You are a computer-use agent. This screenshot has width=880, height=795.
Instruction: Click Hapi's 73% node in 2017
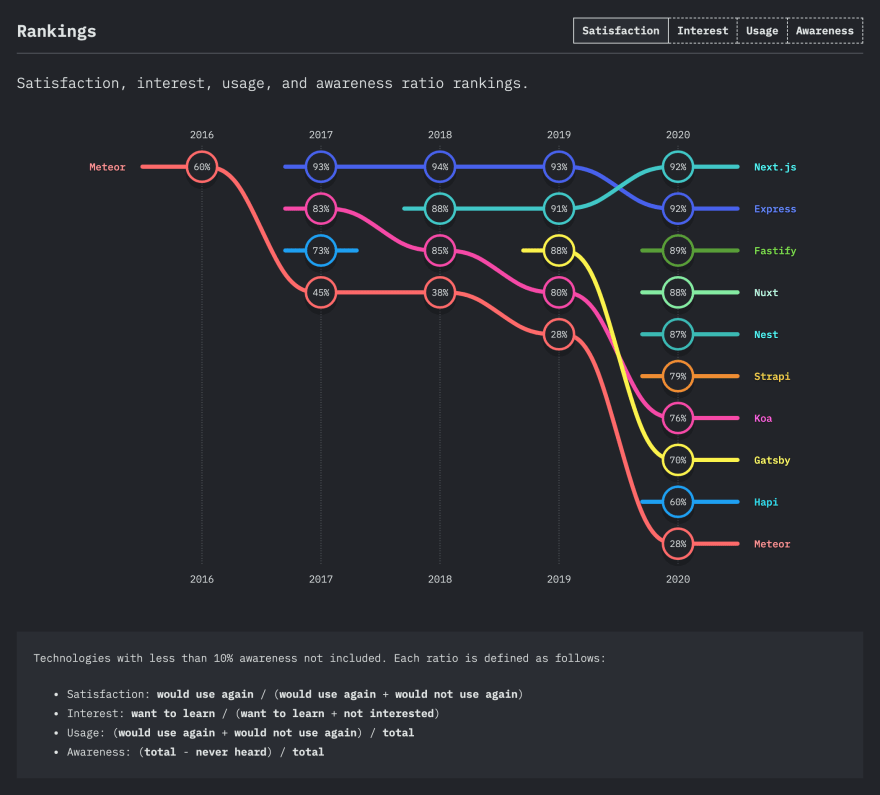(321, 250)
